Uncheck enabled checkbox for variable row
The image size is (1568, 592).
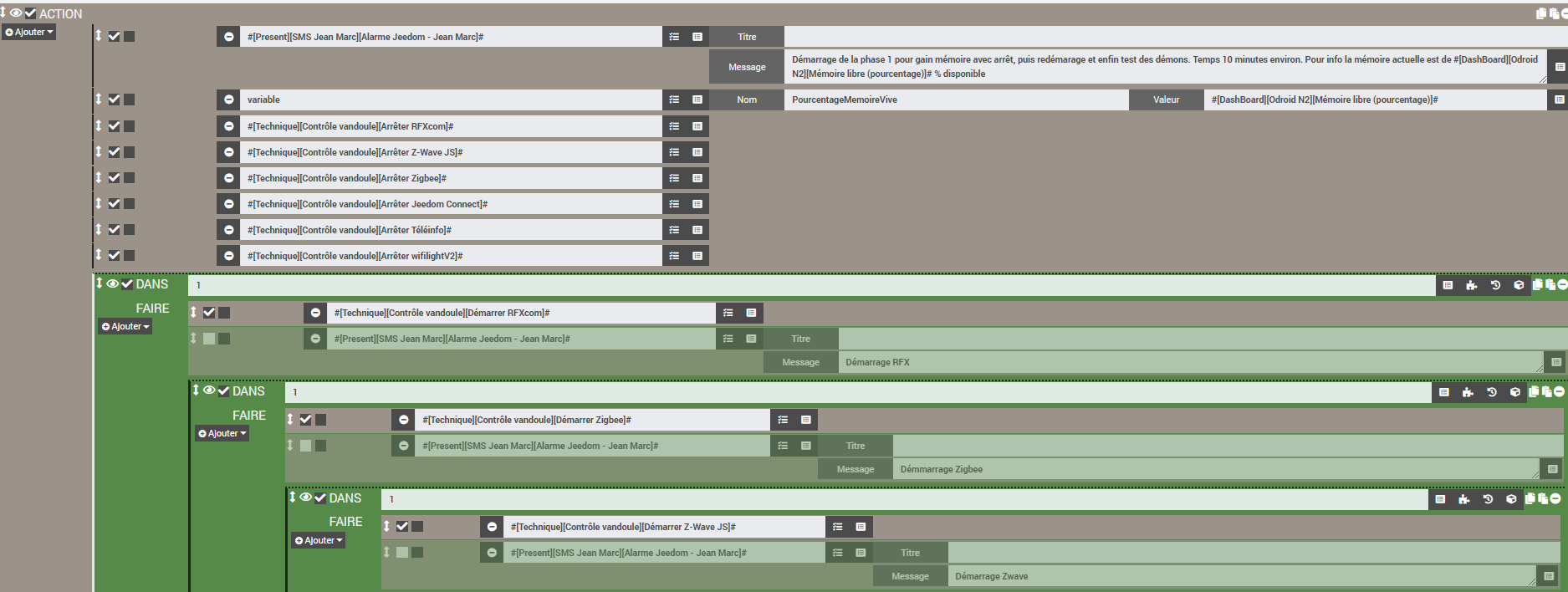coord(115,100)
